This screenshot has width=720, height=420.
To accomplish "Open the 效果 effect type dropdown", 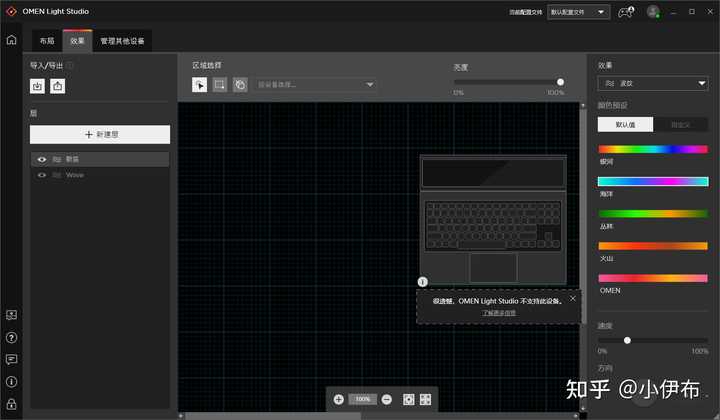I will [652, 83].
